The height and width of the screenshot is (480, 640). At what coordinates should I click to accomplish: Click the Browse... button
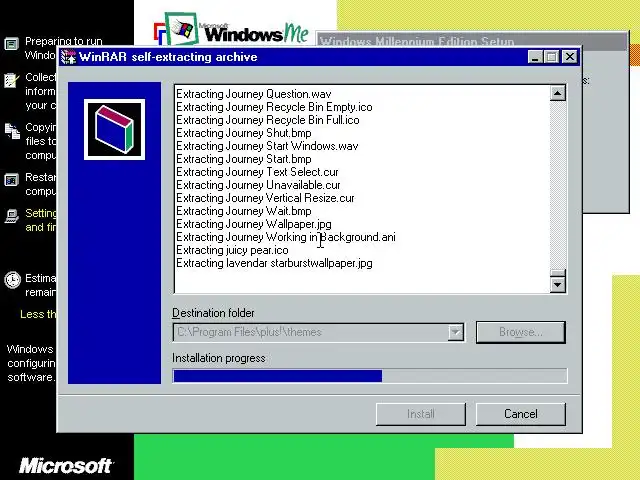pyautogui.click(x=521, y=332)
